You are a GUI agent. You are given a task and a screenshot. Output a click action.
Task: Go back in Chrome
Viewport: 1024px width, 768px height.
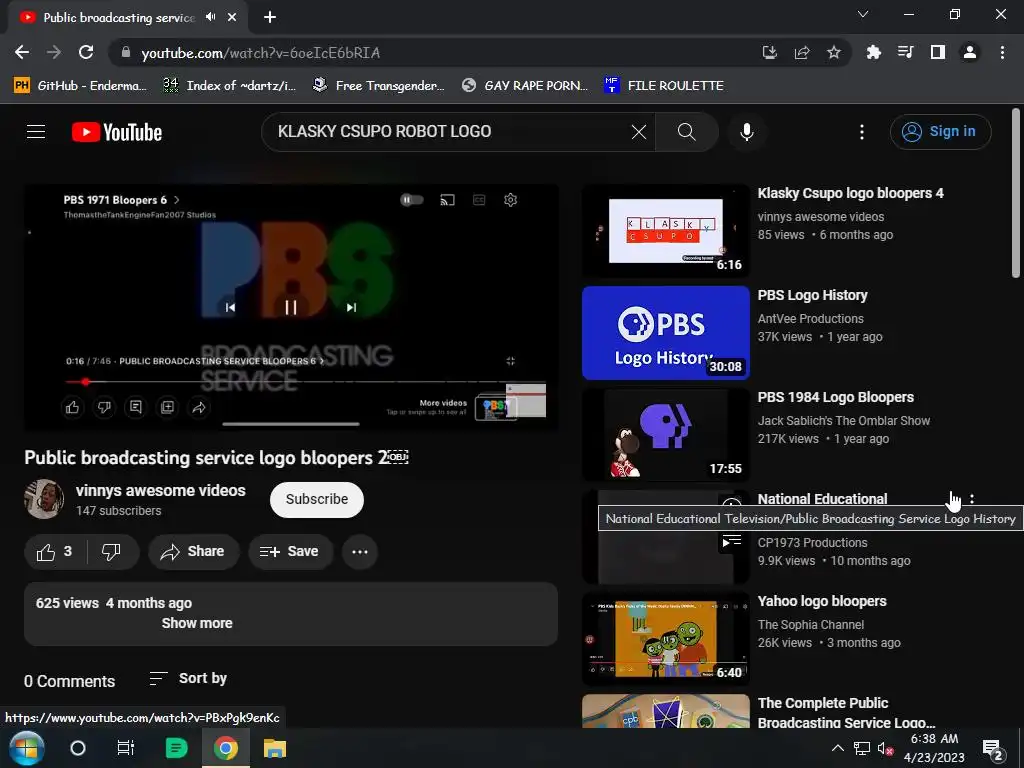pyautogui.click(x=22, y=52)
